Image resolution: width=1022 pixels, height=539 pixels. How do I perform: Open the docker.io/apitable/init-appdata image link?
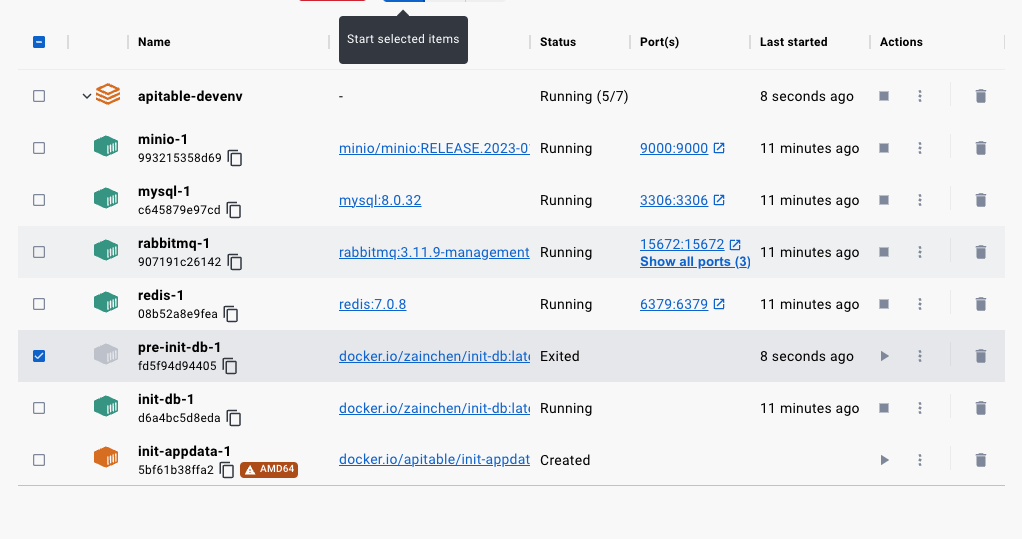tap(434, 460)
